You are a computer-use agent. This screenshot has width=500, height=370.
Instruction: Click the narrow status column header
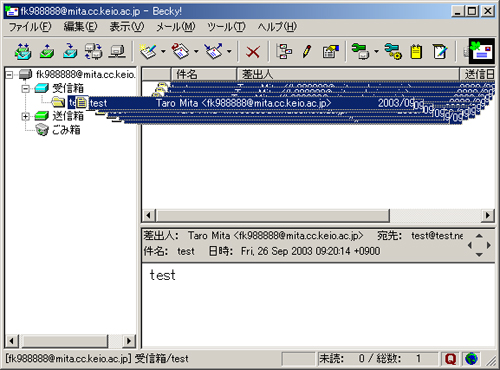pyautogui.click(x=156, y=74)
